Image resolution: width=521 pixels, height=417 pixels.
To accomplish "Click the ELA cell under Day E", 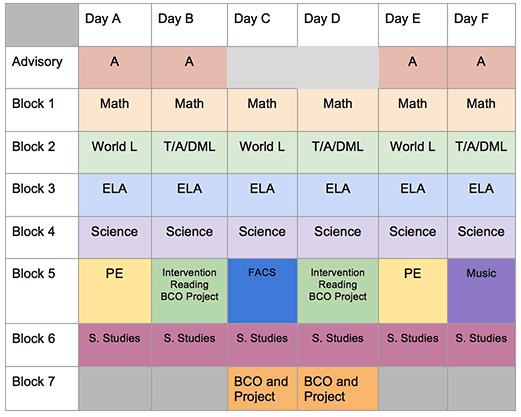I will click(413, 195).
